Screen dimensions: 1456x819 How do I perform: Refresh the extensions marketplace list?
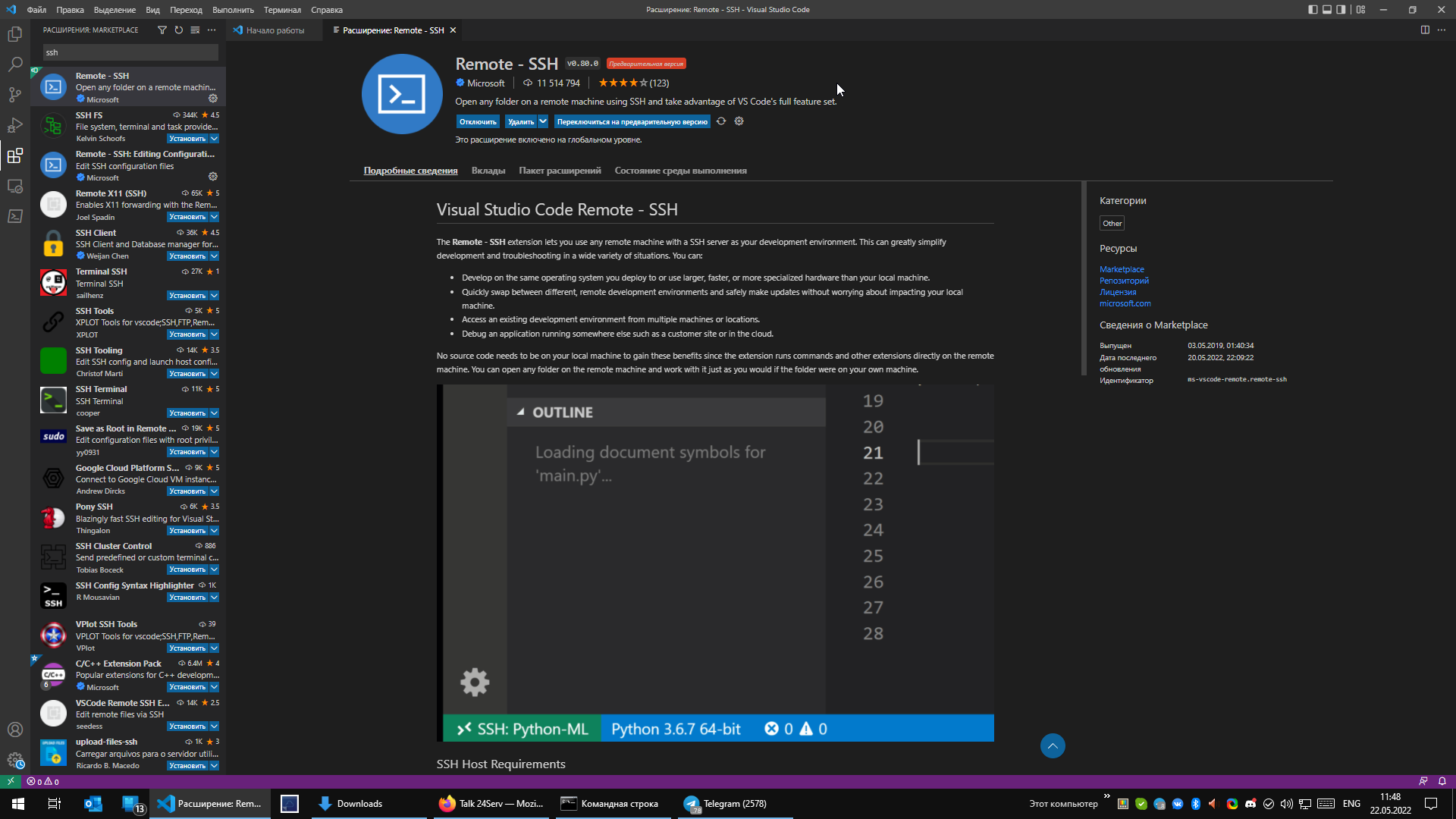[179, 30]
